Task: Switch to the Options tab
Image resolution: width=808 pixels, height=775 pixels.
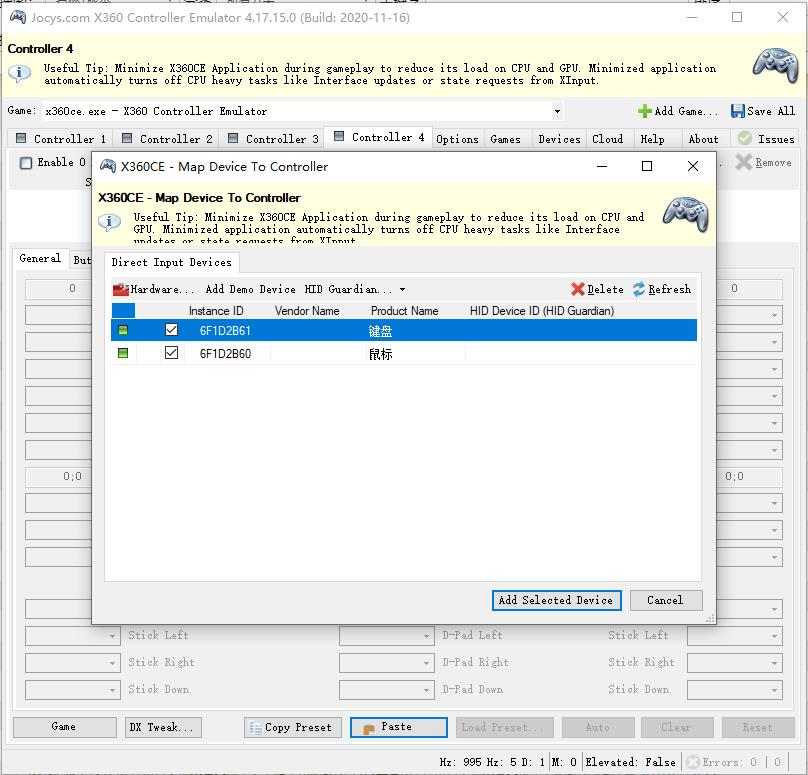Action: tap(458, 139)
